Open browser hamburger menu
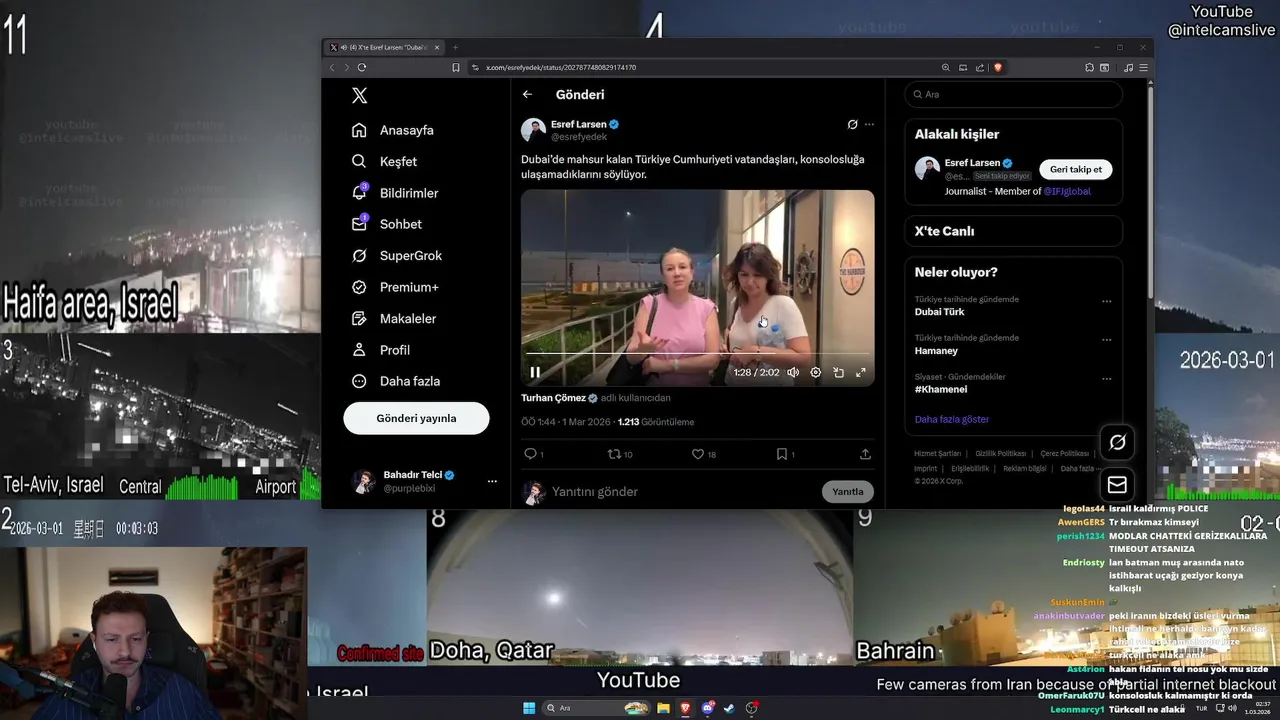This screenshot has width=1280, height=720. pyautogui.click(x=1144, y=67)
